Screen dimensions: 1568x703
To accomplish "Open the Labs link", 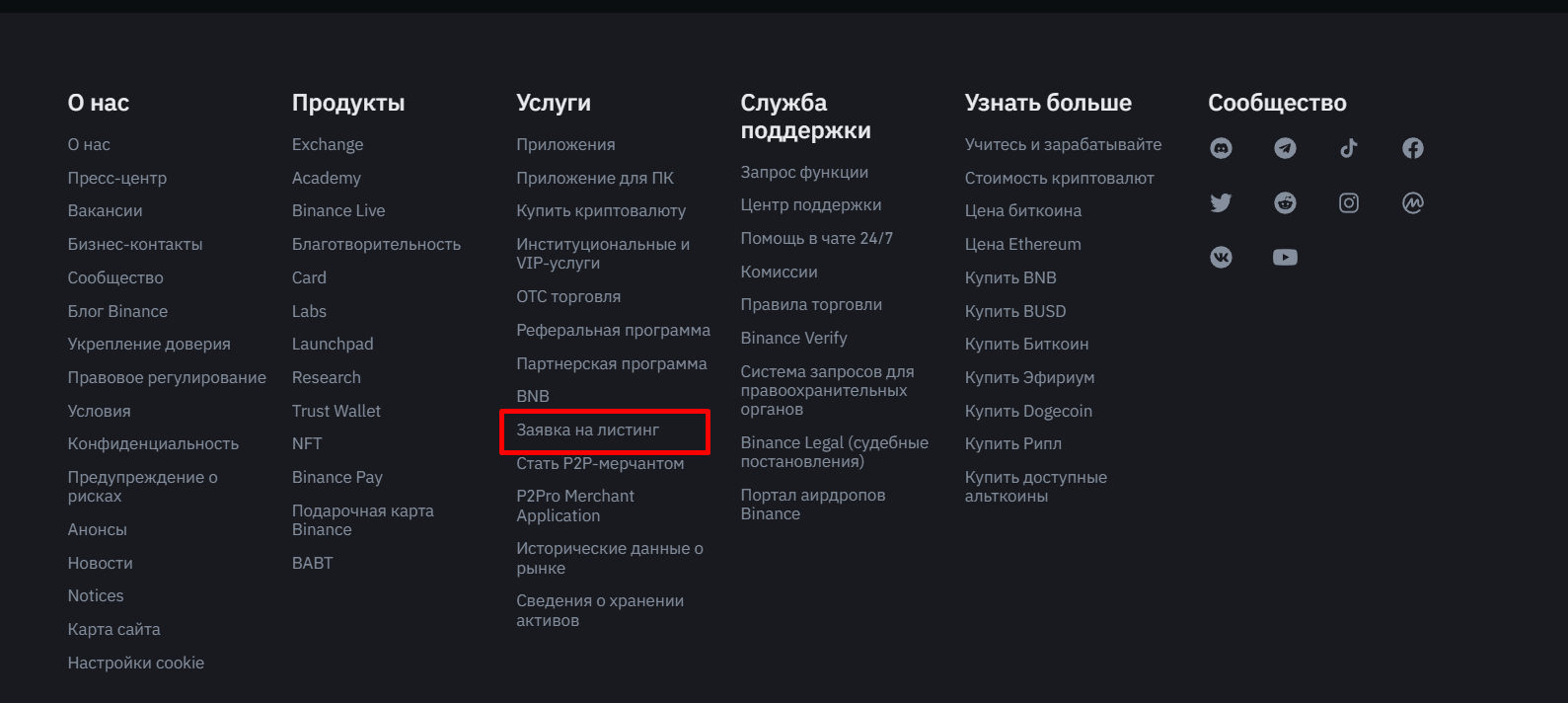I will pos(309,311).
